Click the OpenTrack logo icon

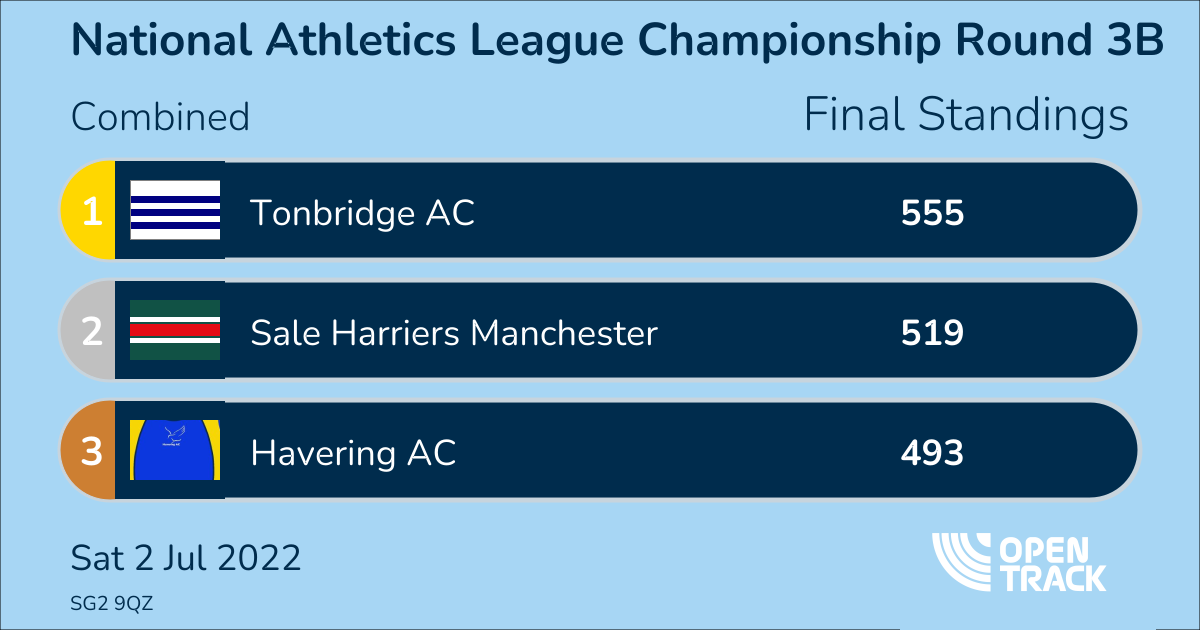point(962,561)
